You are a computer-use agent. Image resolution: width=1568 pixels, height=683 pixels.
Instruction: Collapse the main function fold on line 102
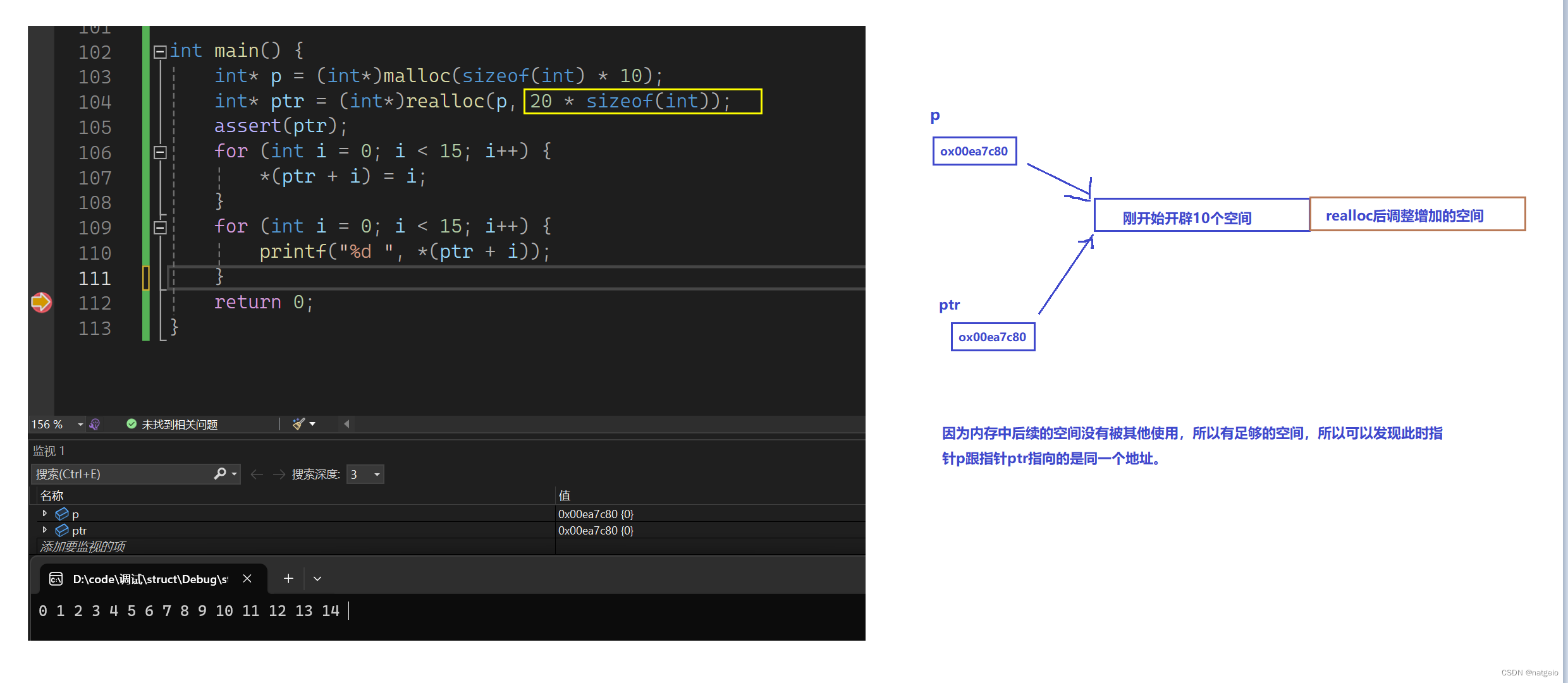point(160,51)
